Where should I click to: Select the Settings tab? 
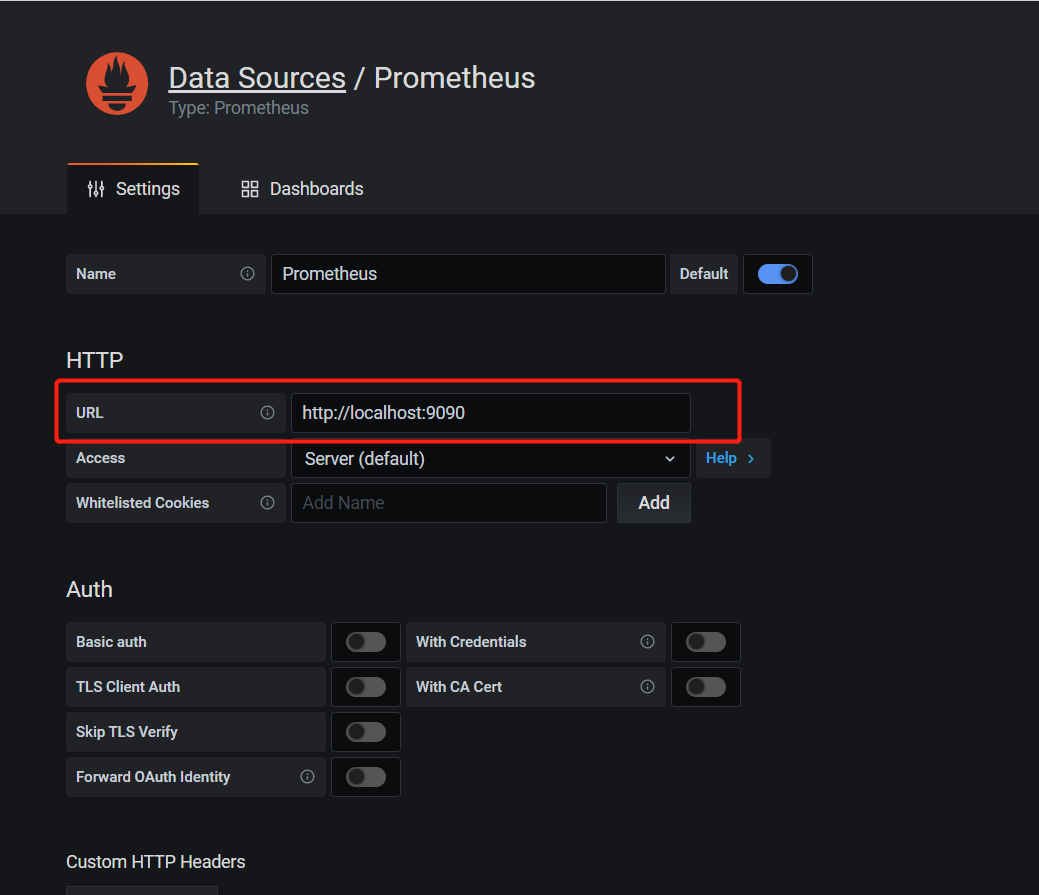coord(133,189)
